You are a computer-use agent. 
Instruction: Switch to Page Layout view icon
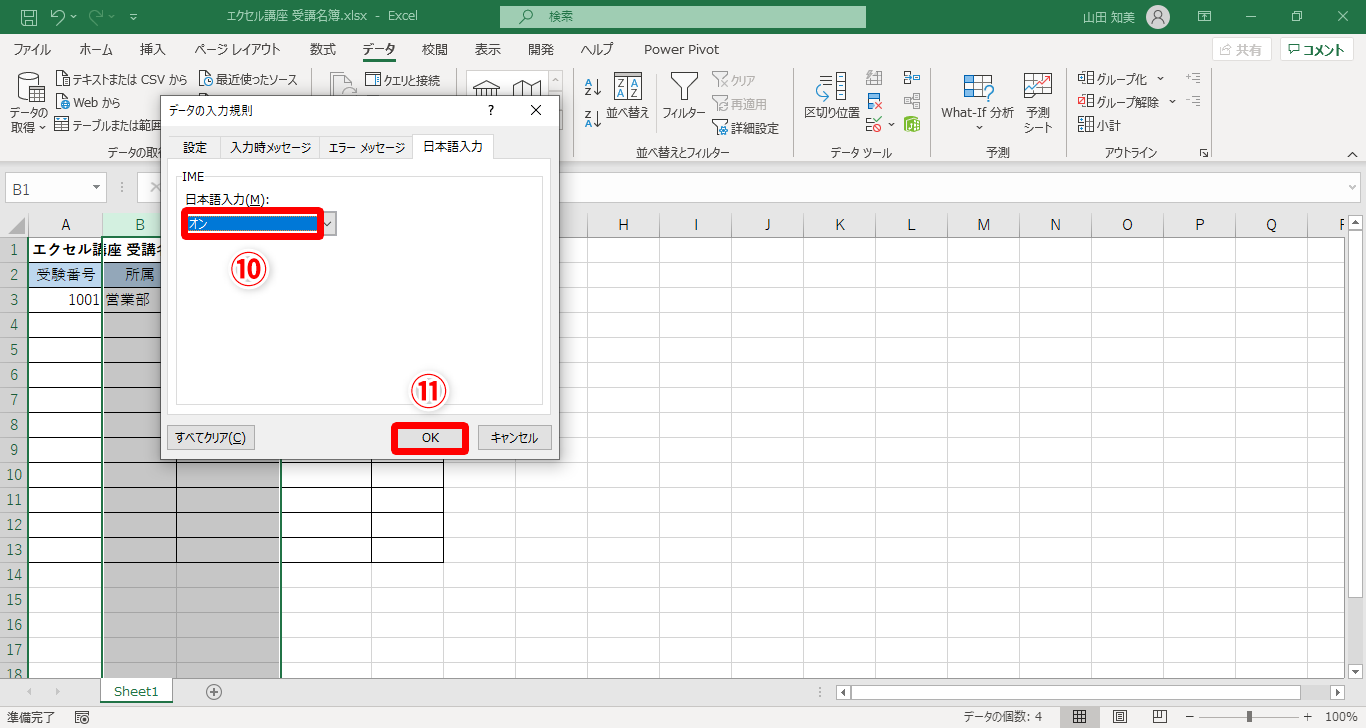coord(1120,717)
